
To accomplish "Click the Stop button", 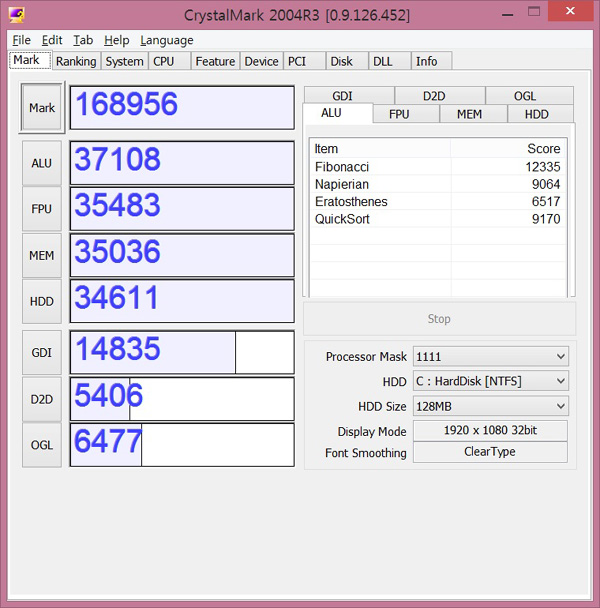I will point(439,319).
